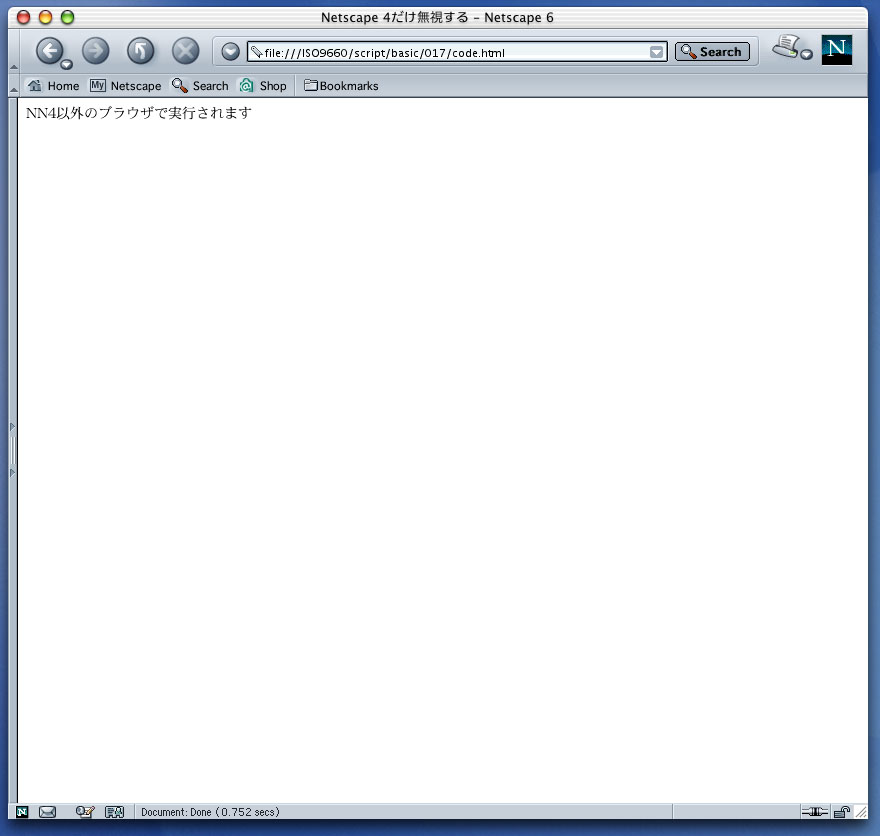
Task: Click the security padlock icon
Action: point(842,812)
